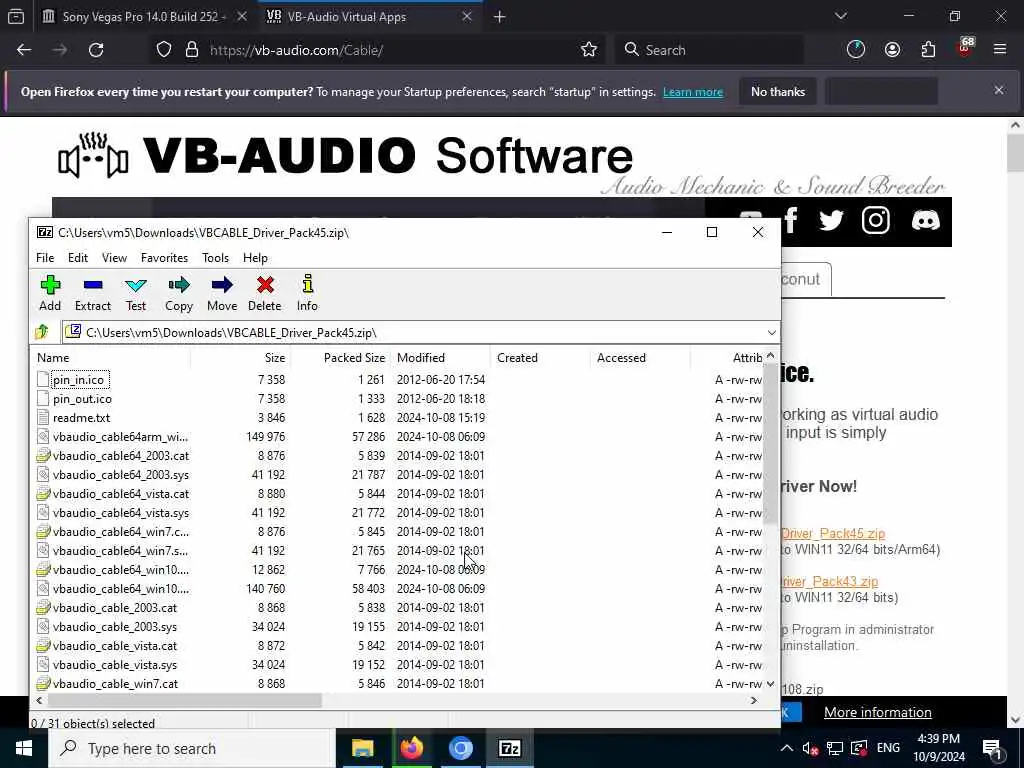This screenshot has height=768, width=1024.
Task: Click the Add toolbar icon in 7-Zip
Action: [x=50, y=293]
